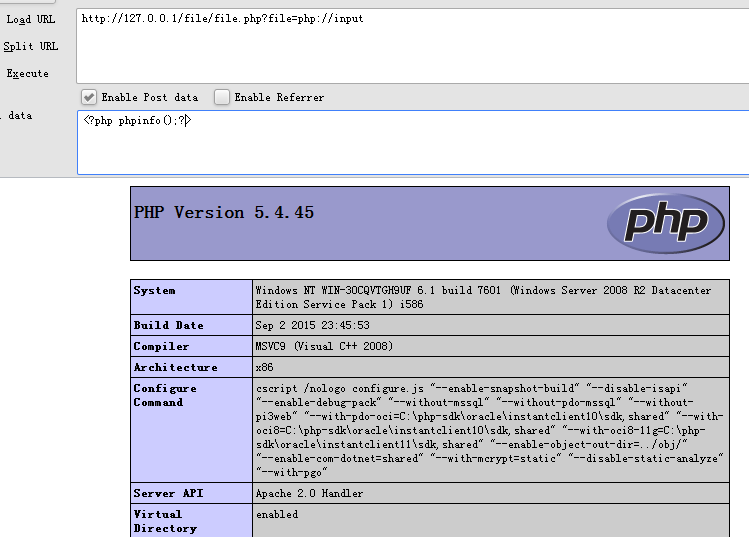Image resolution: width=749 pixels, height=537 pixels.
Task: Click the 'Apache 2.0 Handler' value
Action: (309, 494)
